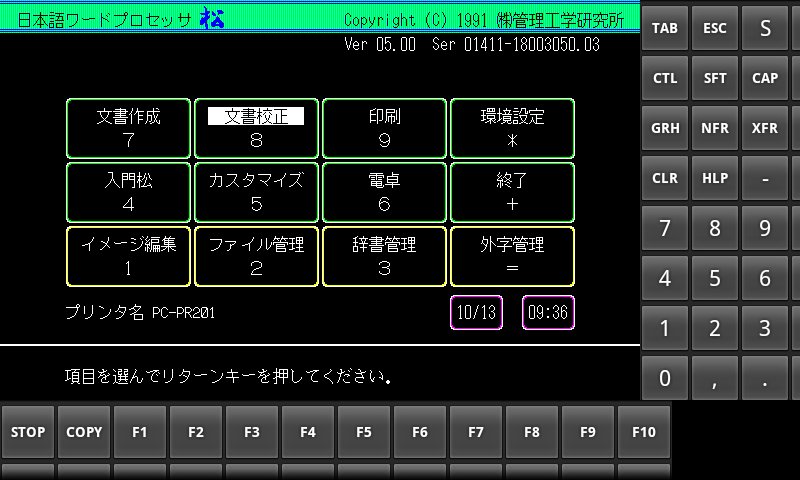The height and width of the screenshot is (480, 800).
Task: Tap keypad number 2
Action: point(715,328)
